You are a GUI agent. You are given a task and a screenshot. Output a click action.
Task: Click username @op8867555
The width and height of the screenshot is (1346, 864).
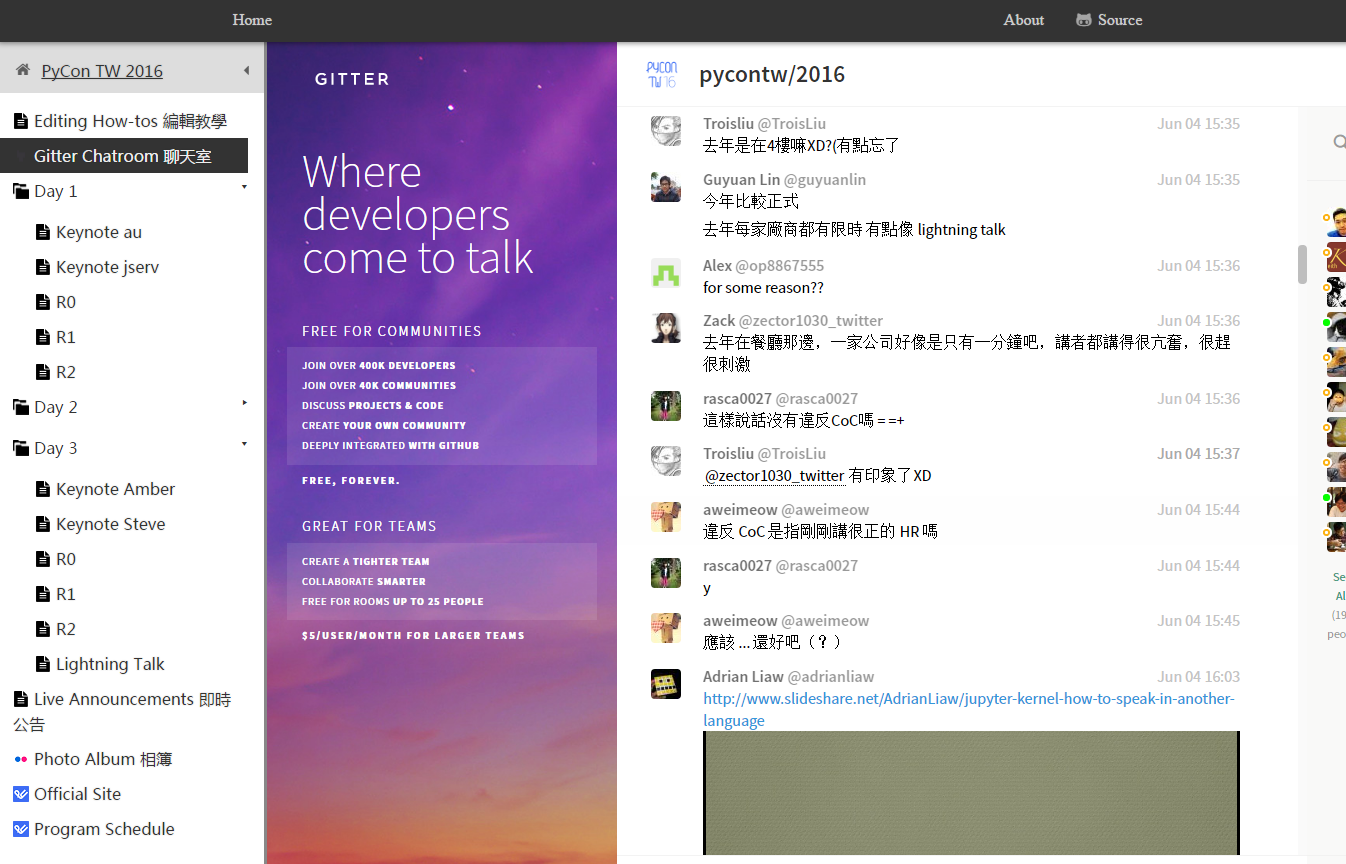coord(780,266)
